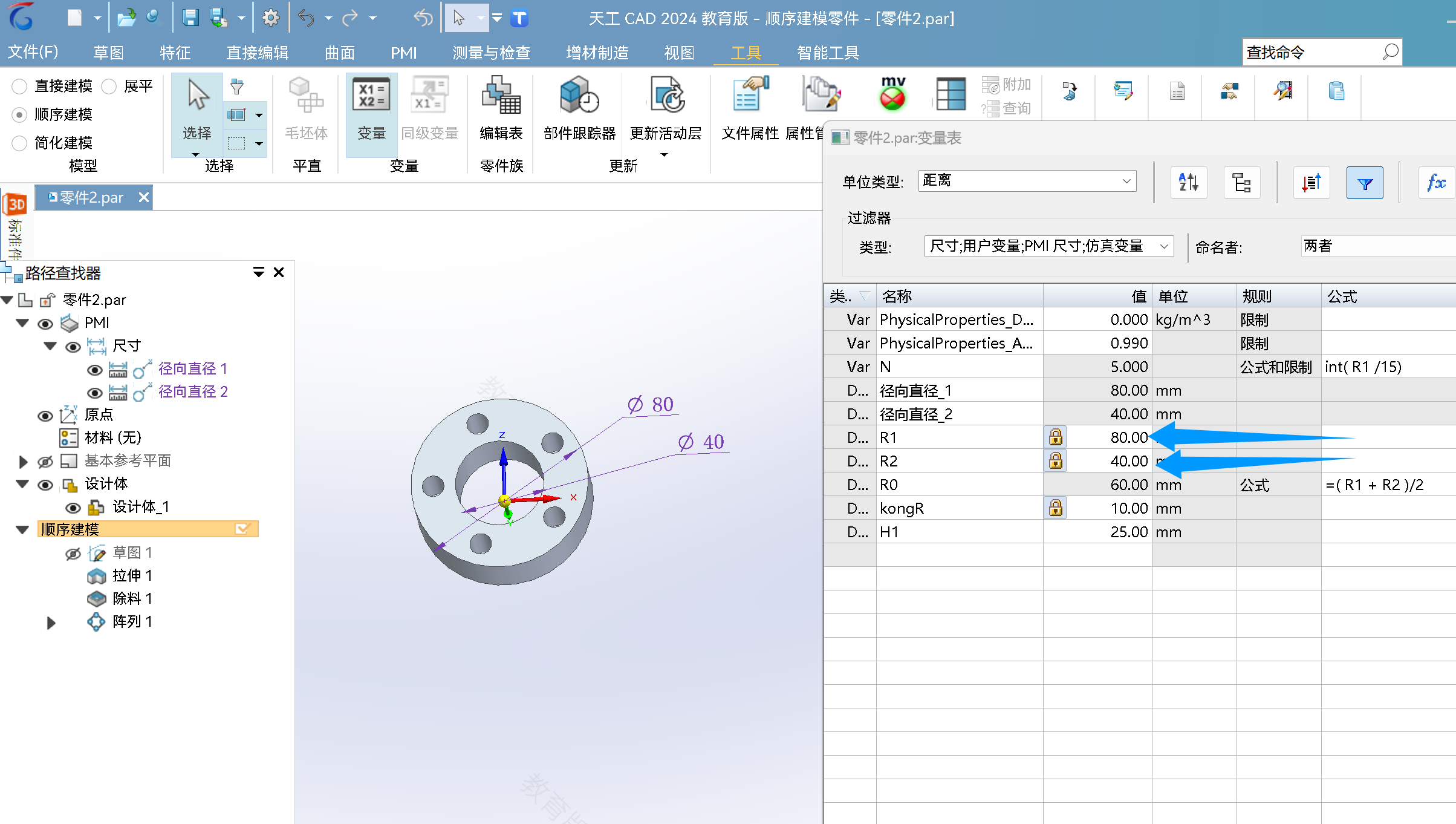Image resolution: width=1456 pixels, height=824 pixels.
Task: Click the lock icon in kongR row
Action: pos(1056,508)
